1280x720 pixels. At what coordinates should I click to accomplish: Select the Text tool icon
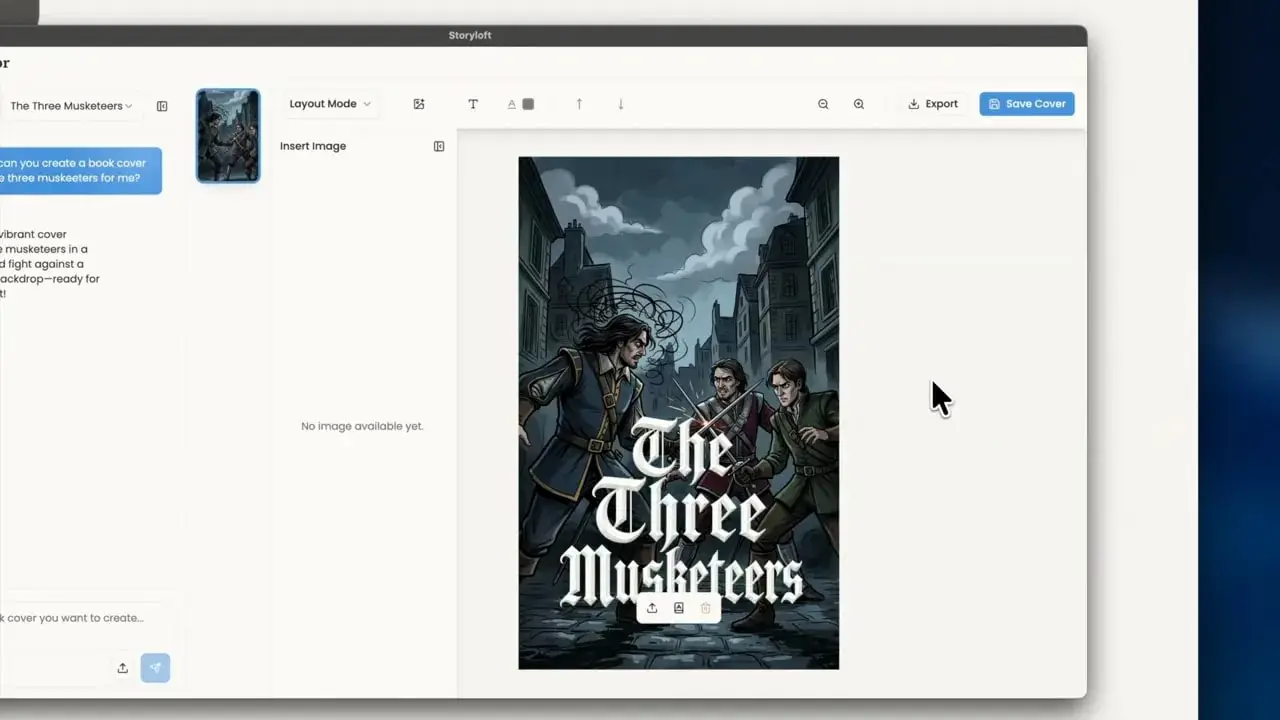(473, 104)
